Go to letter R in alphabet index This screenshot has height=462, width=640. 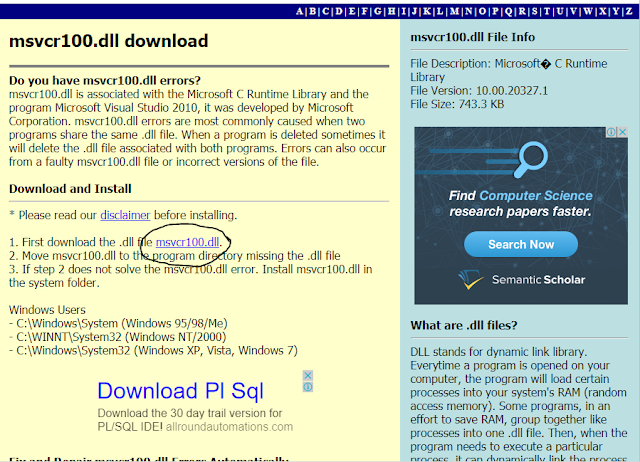pyautogui.click(x=522, y=11)
